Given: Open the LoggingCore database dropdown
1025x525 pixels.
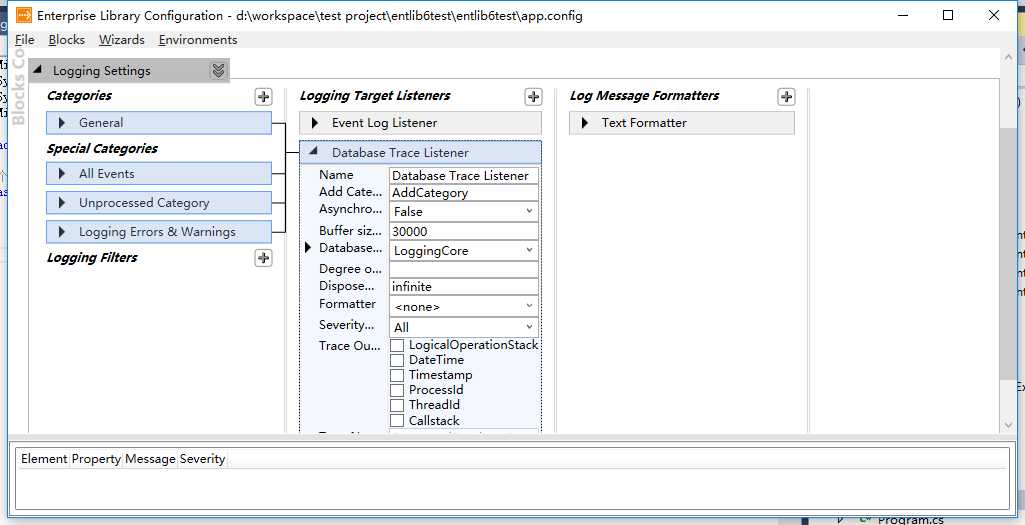Looking at the screenshot, I should (464, 250).
